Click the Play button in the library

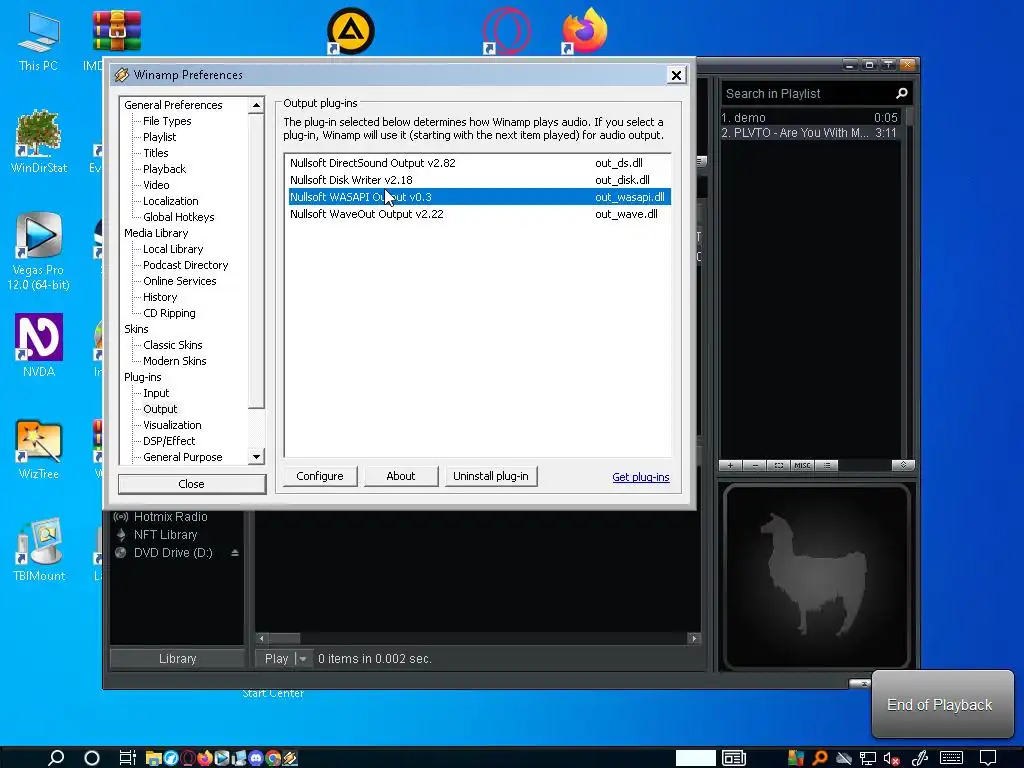(x=276, y=659)
